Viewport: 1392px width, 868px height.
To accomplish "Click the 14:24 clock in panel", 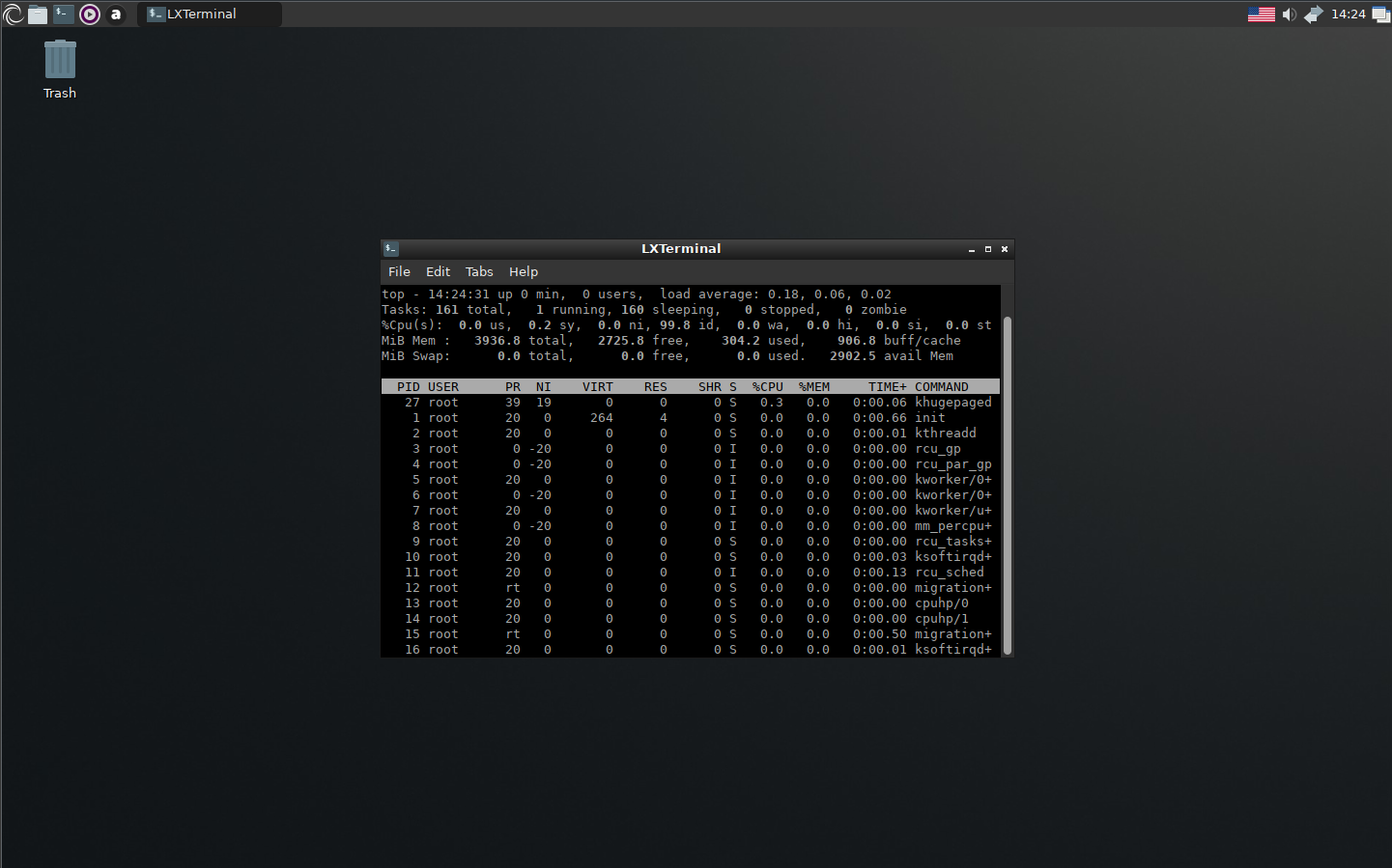I will coord(1348,14).
